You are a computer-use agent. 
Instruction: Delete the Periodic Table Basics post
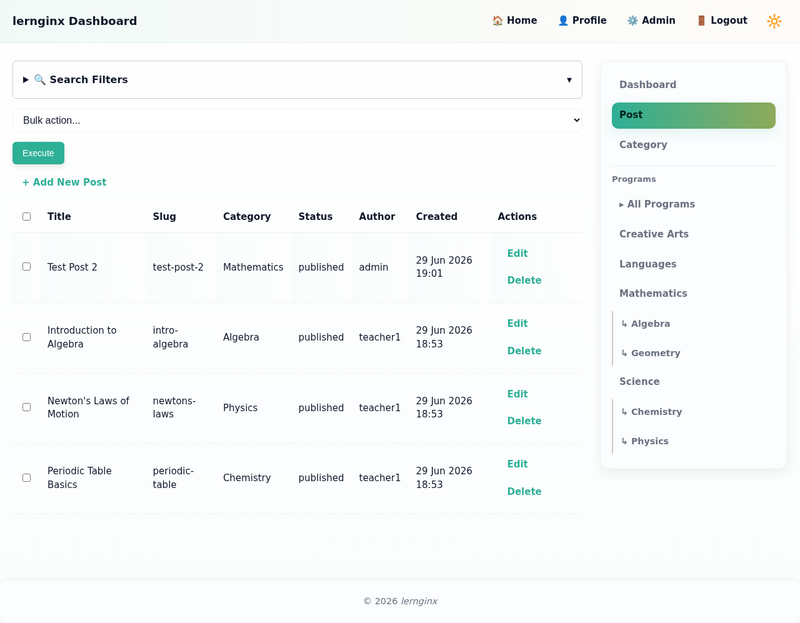tap(524, 491)
